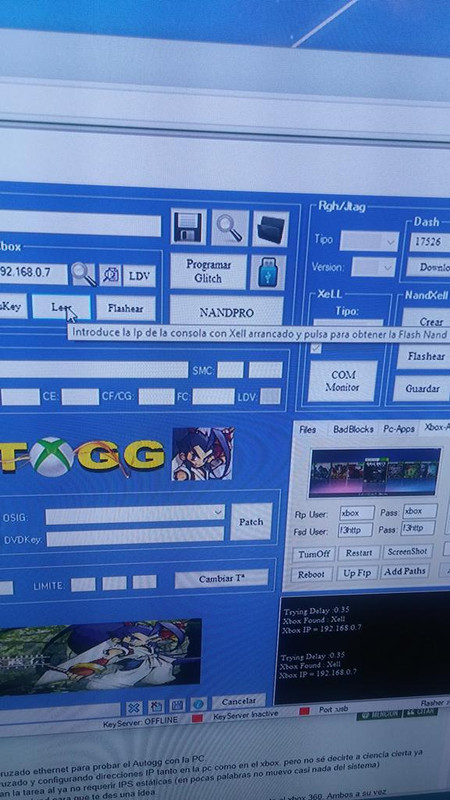Switch to the Files tab
Viewport: 450px width, 800px height.
308,430
